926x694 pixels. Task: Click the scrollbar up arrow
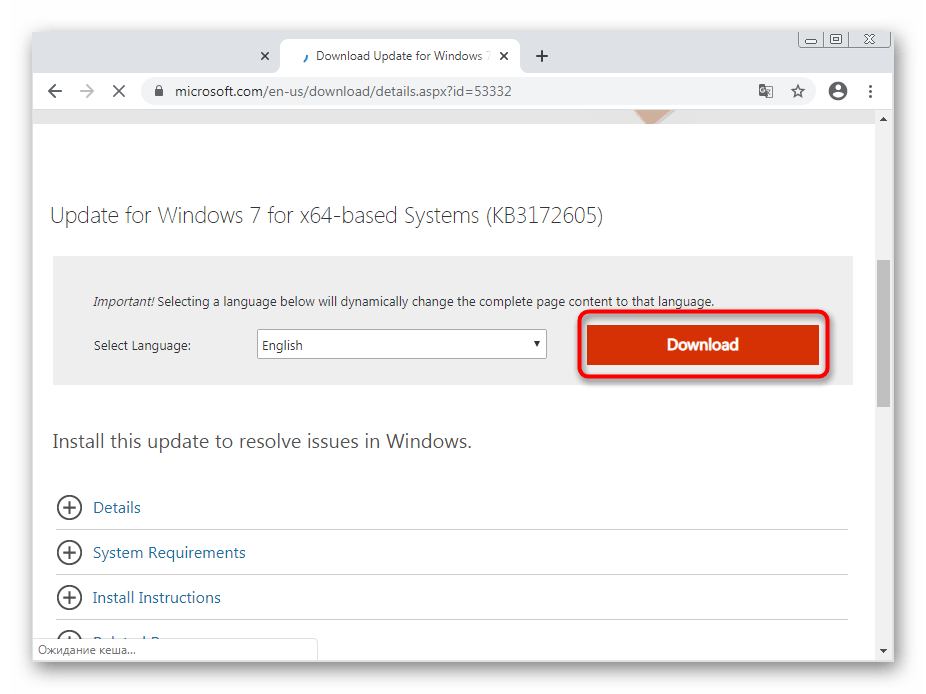pos(883,119)
